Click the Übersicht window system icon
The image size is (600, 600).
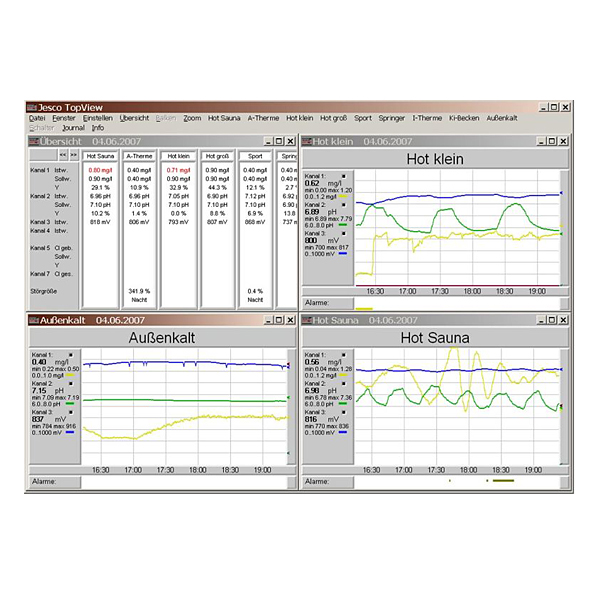[34, 142]
